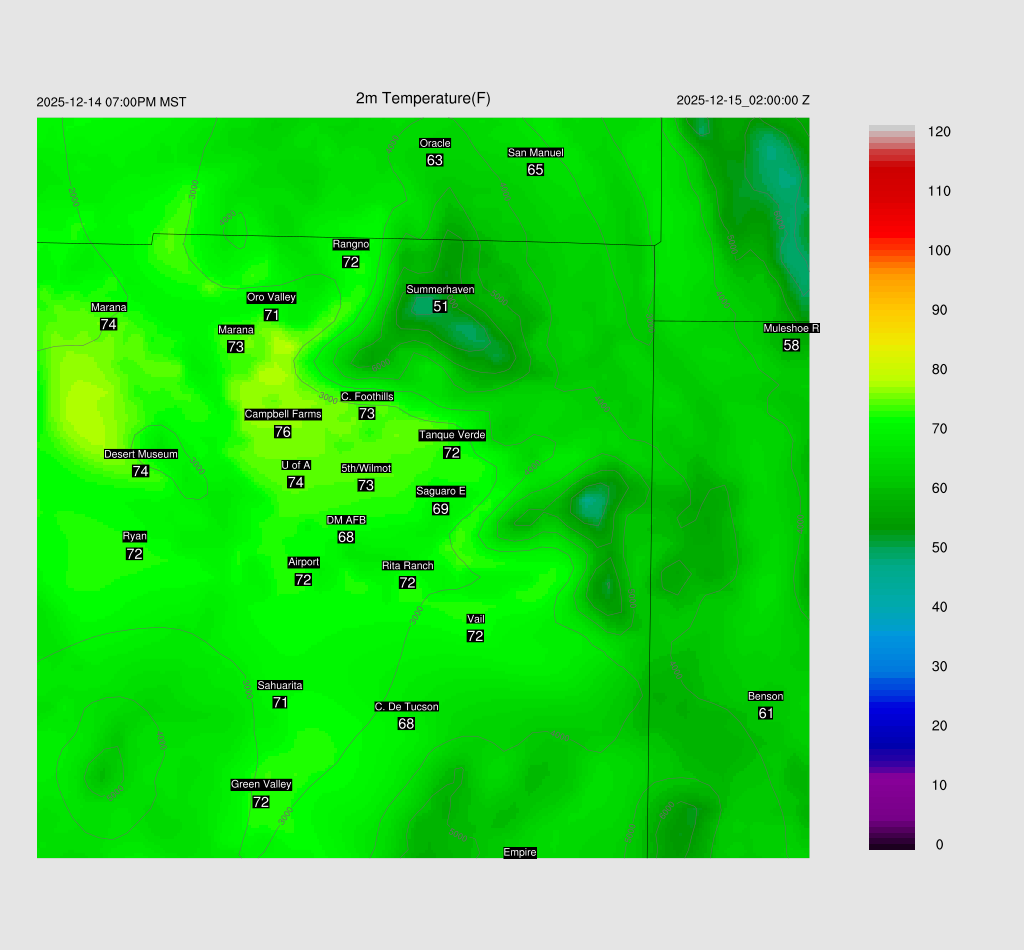Click the 2m Temperature(F) chart title
The height and width of the screenshot is (950, 1024).
click(x=423, y=98)
